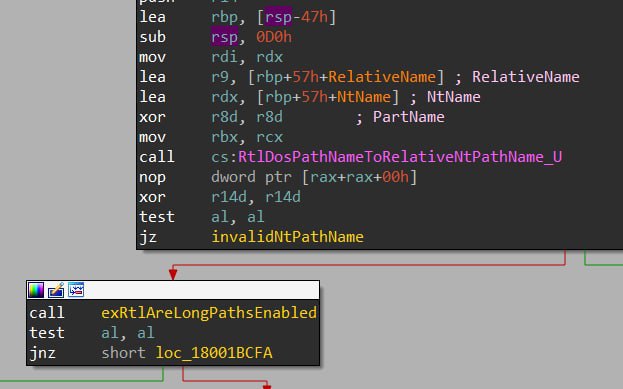Click the highlighted rsp in lea rbp line
Viewport: 623px width, 389px height.
[x=279, y=17]
